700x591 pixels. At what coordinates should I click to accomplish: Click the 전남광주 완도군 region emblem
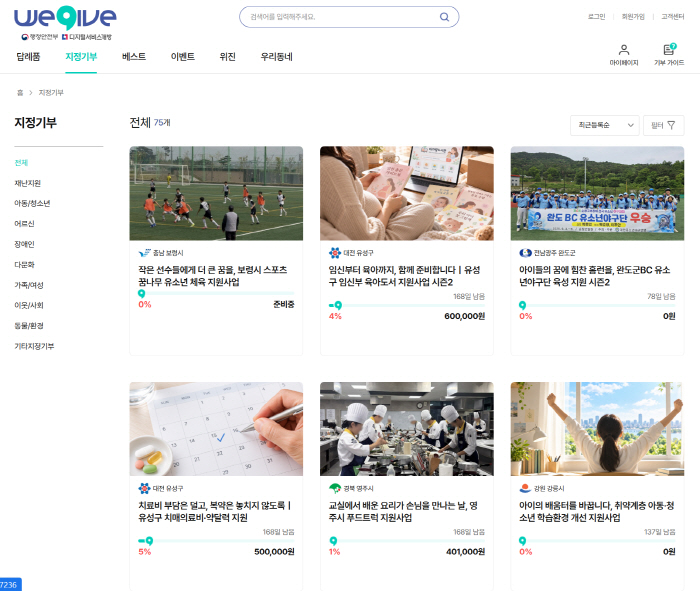click(x=525, y=253)
